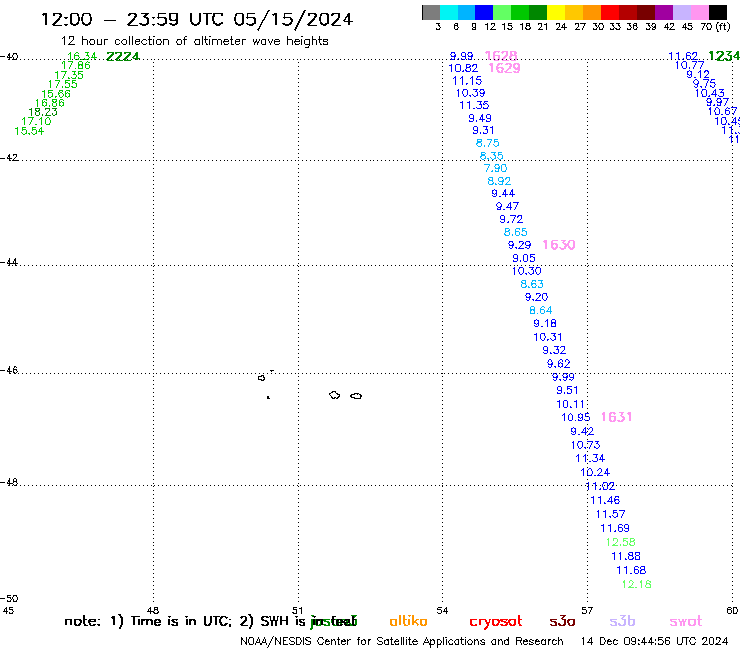Click the green track label '2224'

pyautogui.click(x=123, y=57)
